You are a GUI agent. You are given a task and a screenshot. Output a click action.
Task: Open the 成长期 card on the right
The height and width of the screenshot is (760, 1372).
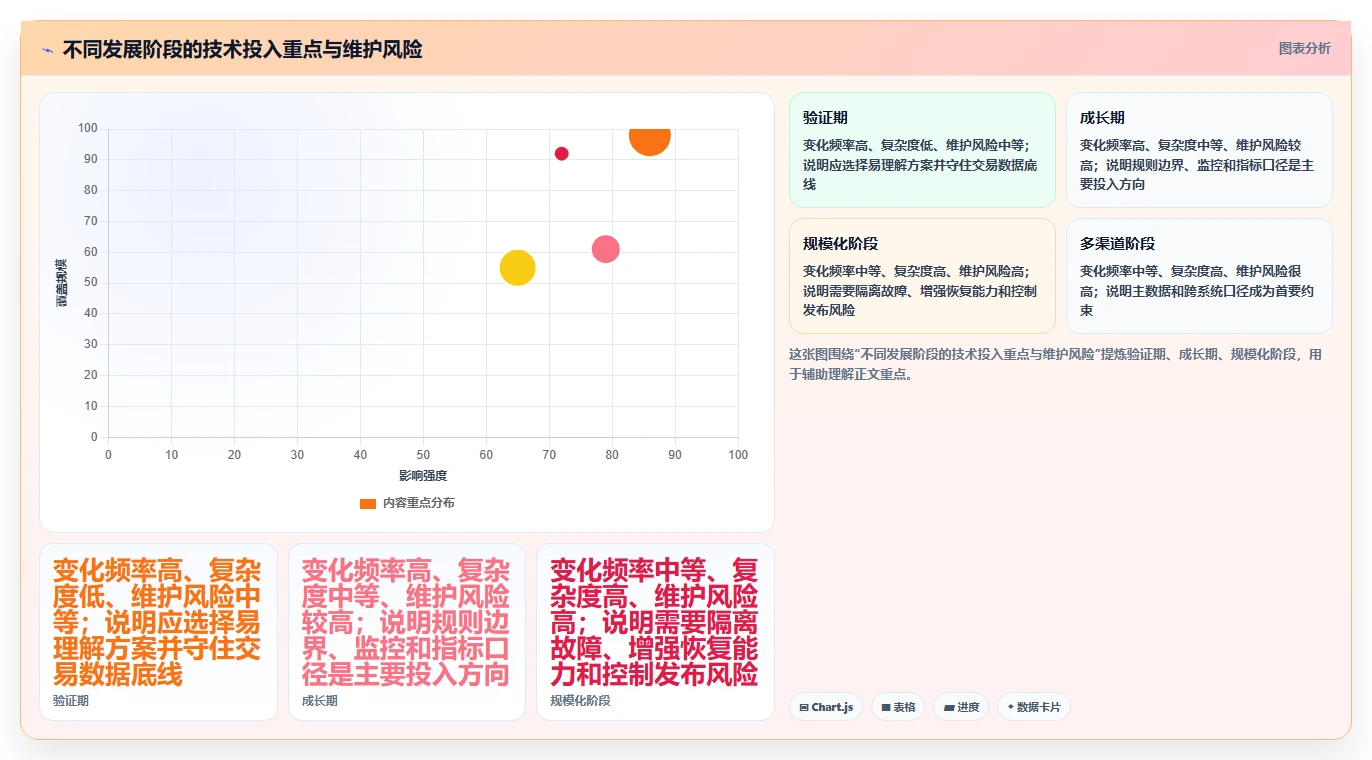(x=1199, y=150)
